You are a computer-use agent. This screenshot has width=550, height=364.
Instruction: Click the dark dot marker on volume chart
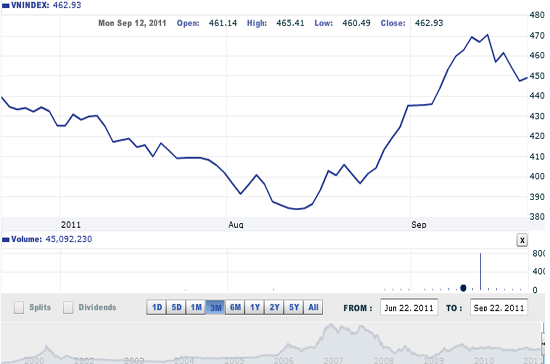click(x=463, y=288)
